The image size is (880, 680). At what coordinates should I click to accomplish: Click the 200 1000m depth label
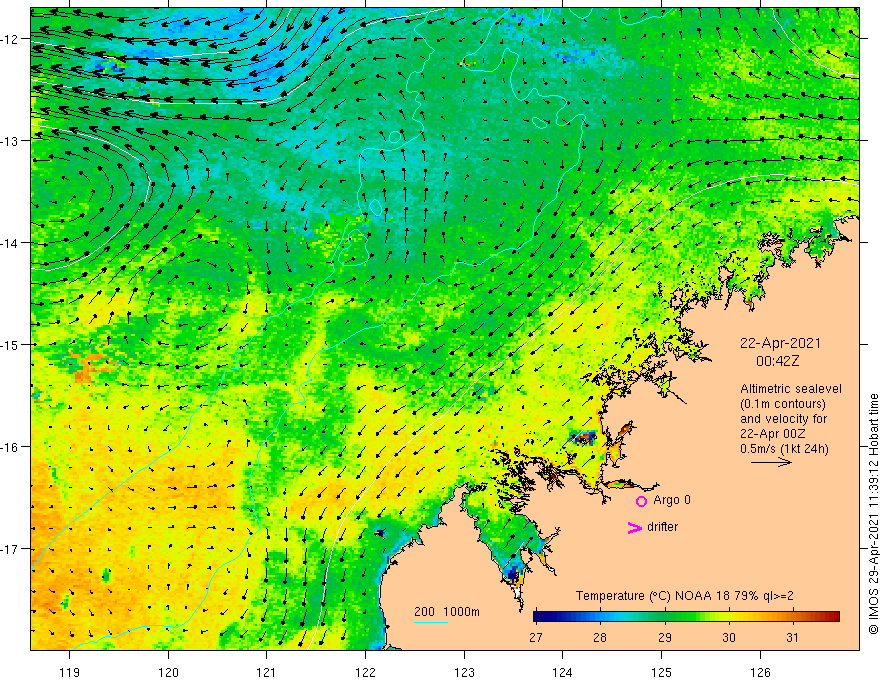click(x=447, y=612)
